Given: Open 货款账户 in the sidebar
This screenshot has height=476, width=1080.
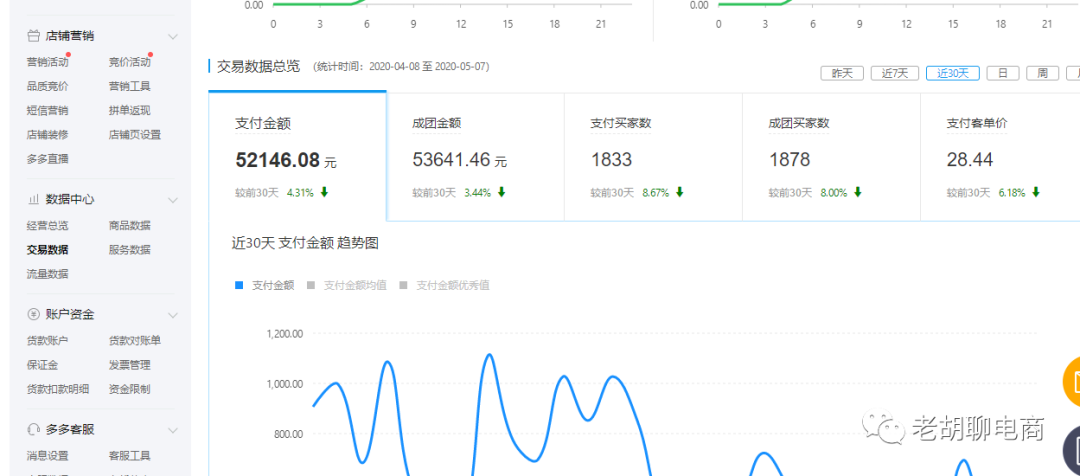Looking at the screenshot, I should pos(48,340).
